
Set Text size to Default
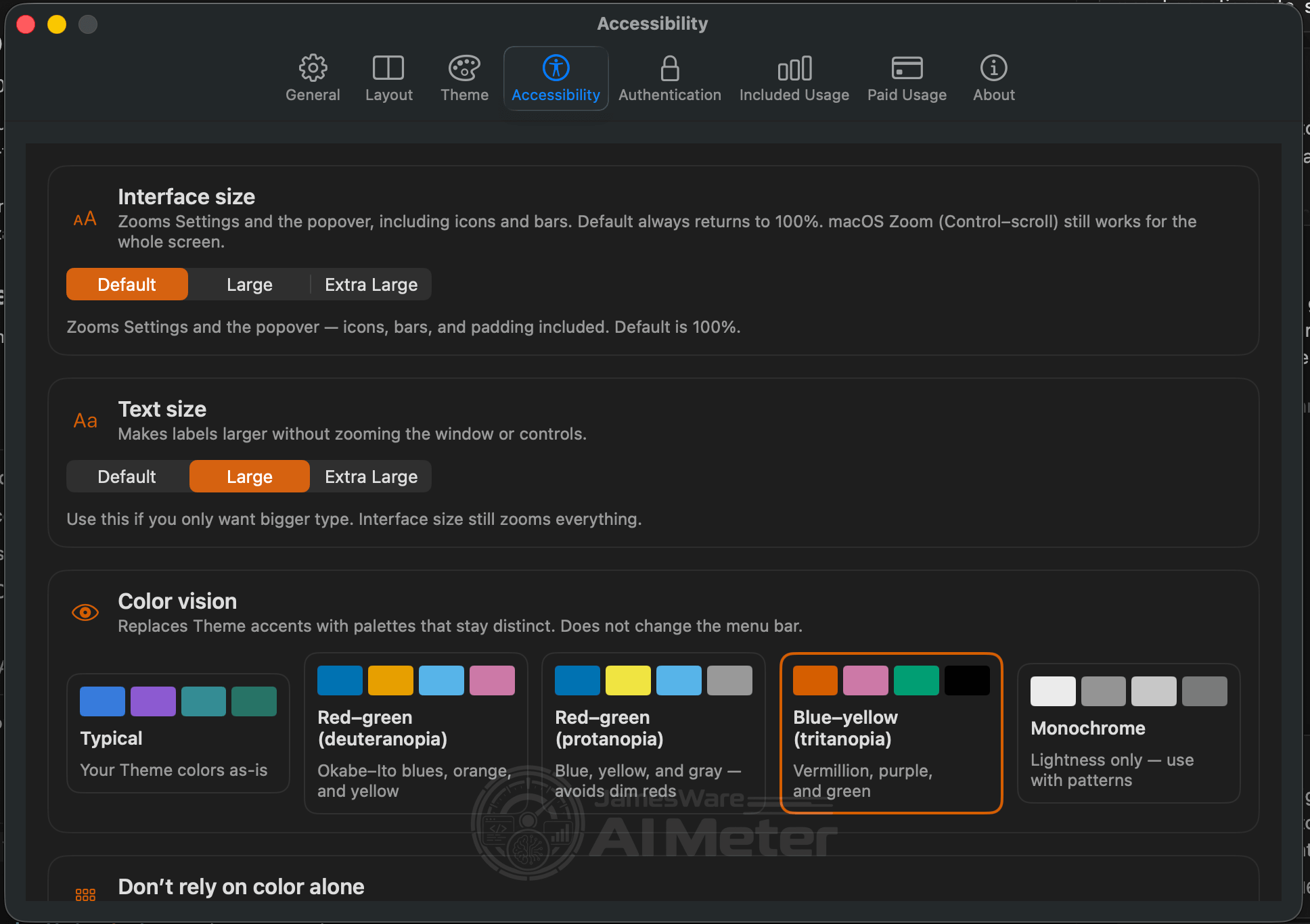click(127, 476)
